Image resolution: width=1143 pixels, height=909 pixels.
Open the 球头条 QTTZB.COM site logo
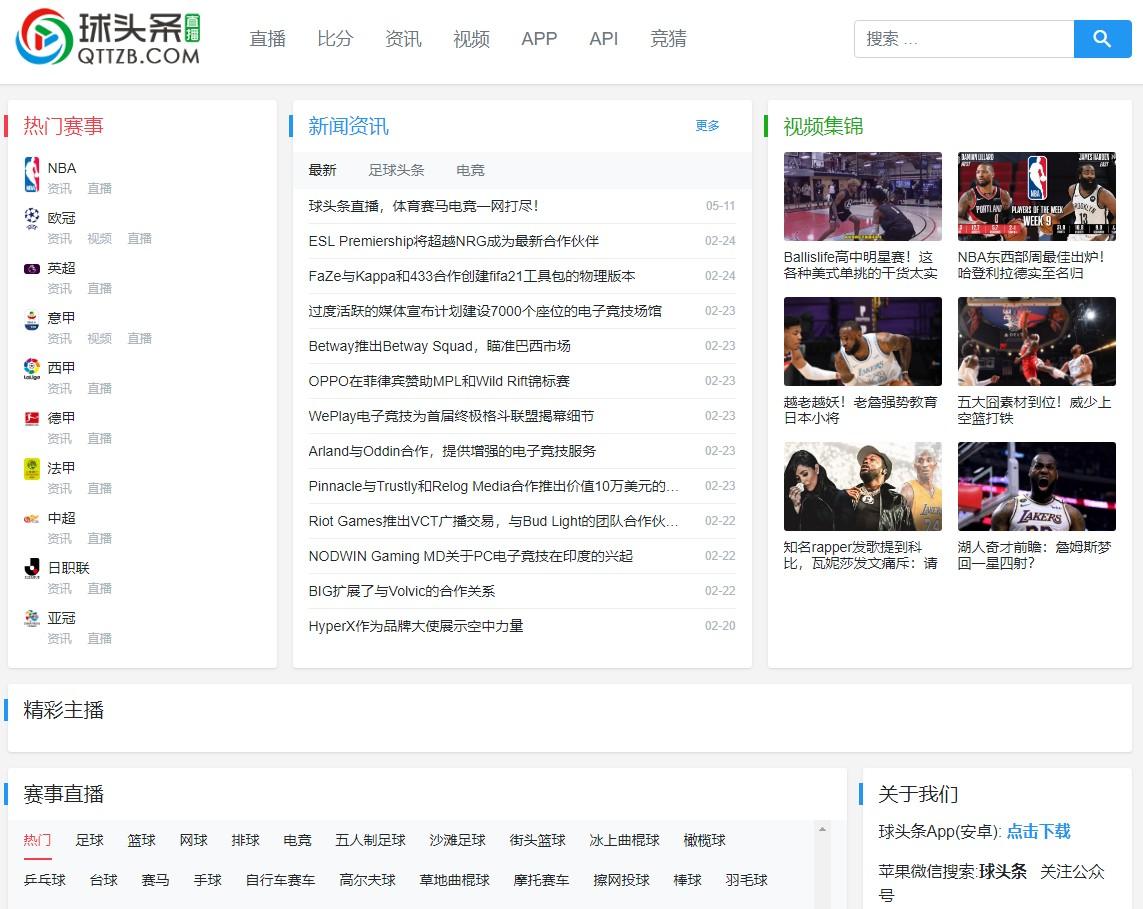(x=108, y=38)
